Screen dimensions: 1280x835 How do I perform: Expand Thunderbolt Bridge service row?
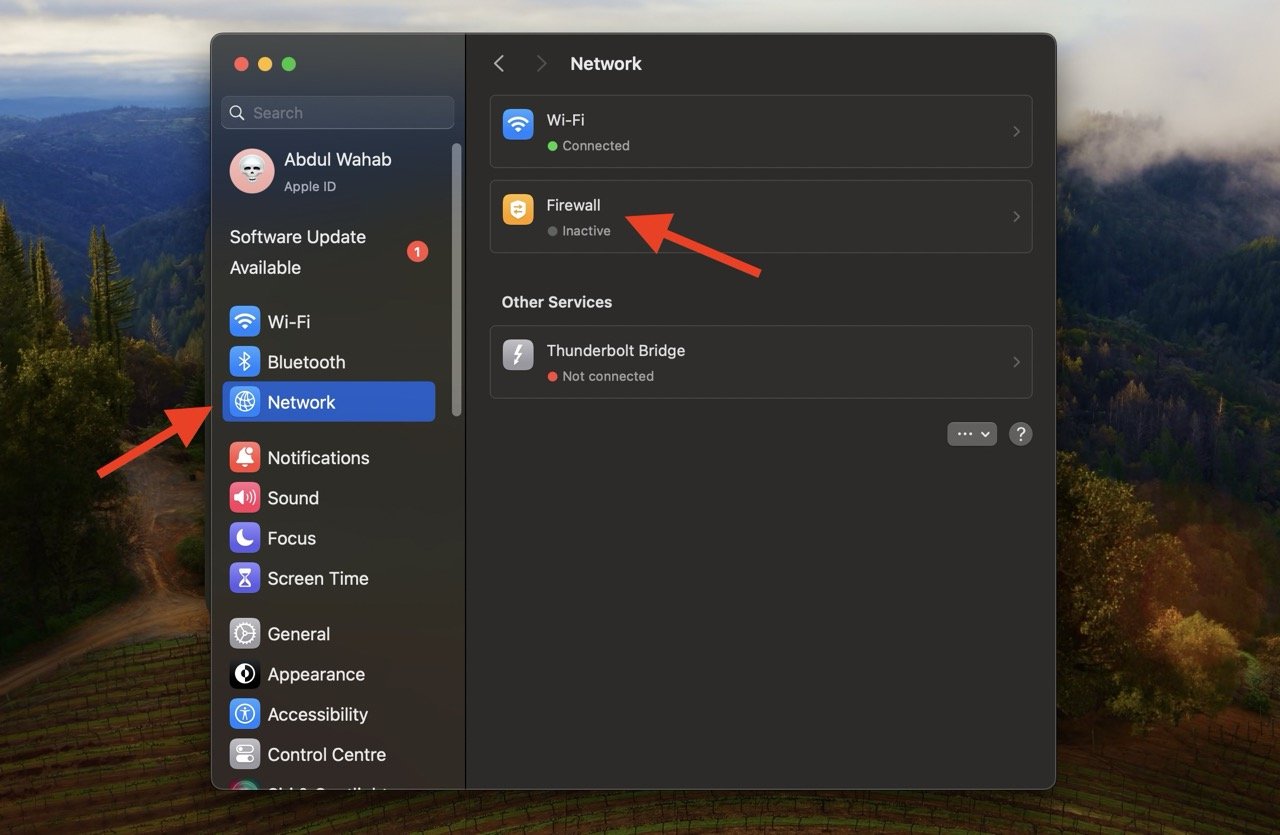[x=760, y=362]
